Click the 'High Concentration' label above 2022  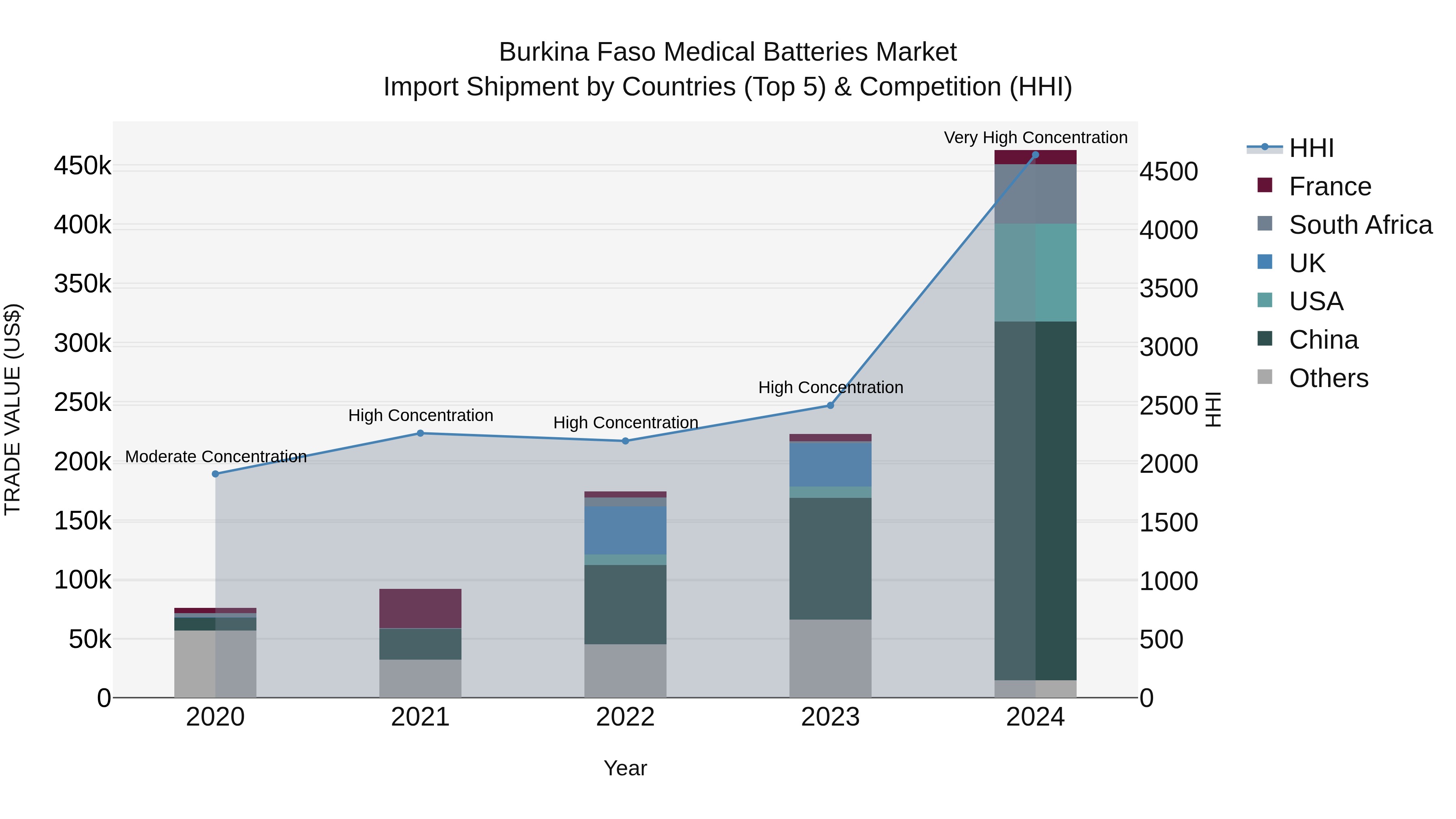click(x=625, y=423)
